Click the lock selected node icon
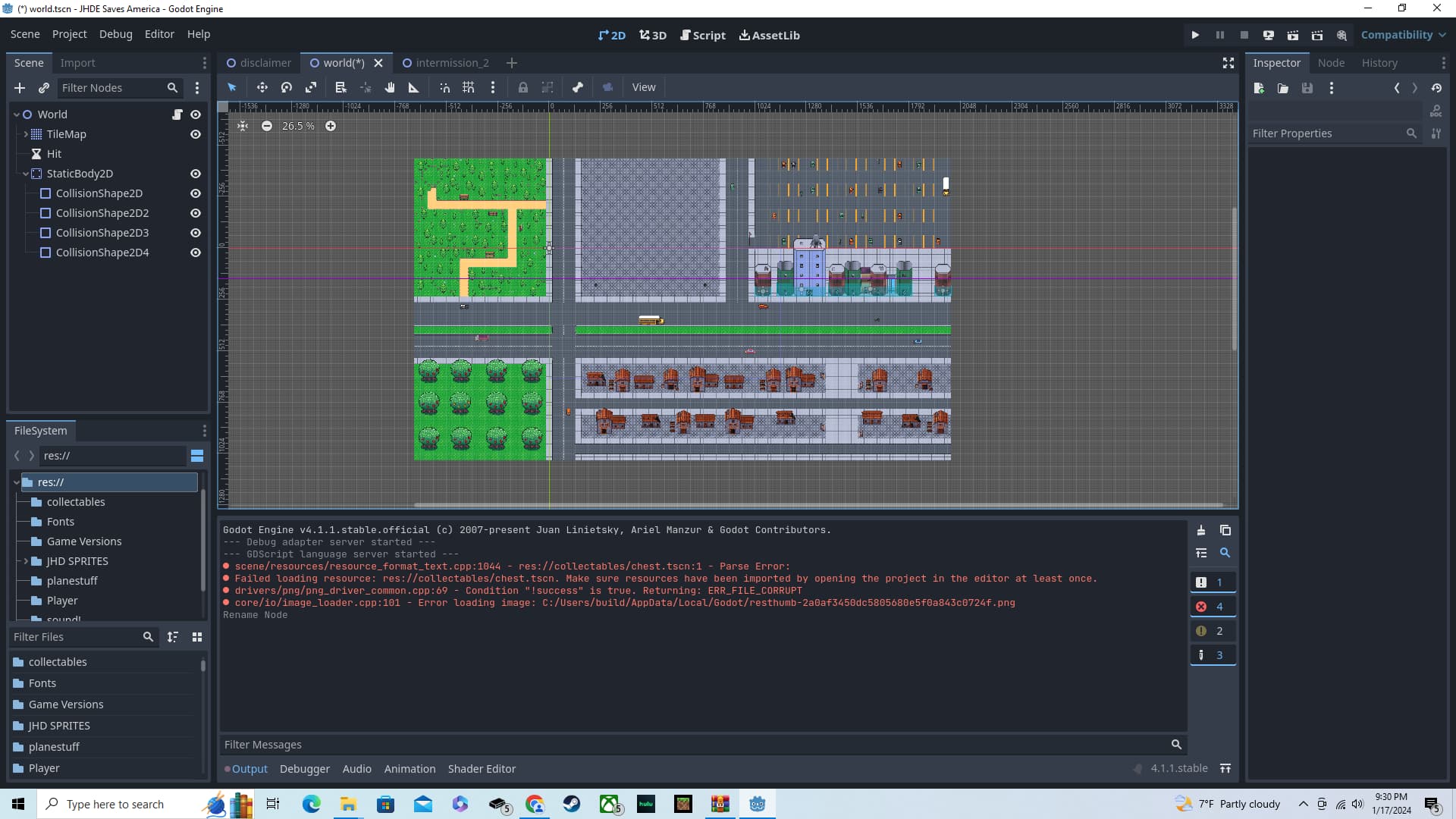Viewport: 1456px width, 819px height. [x=523, y=87]
